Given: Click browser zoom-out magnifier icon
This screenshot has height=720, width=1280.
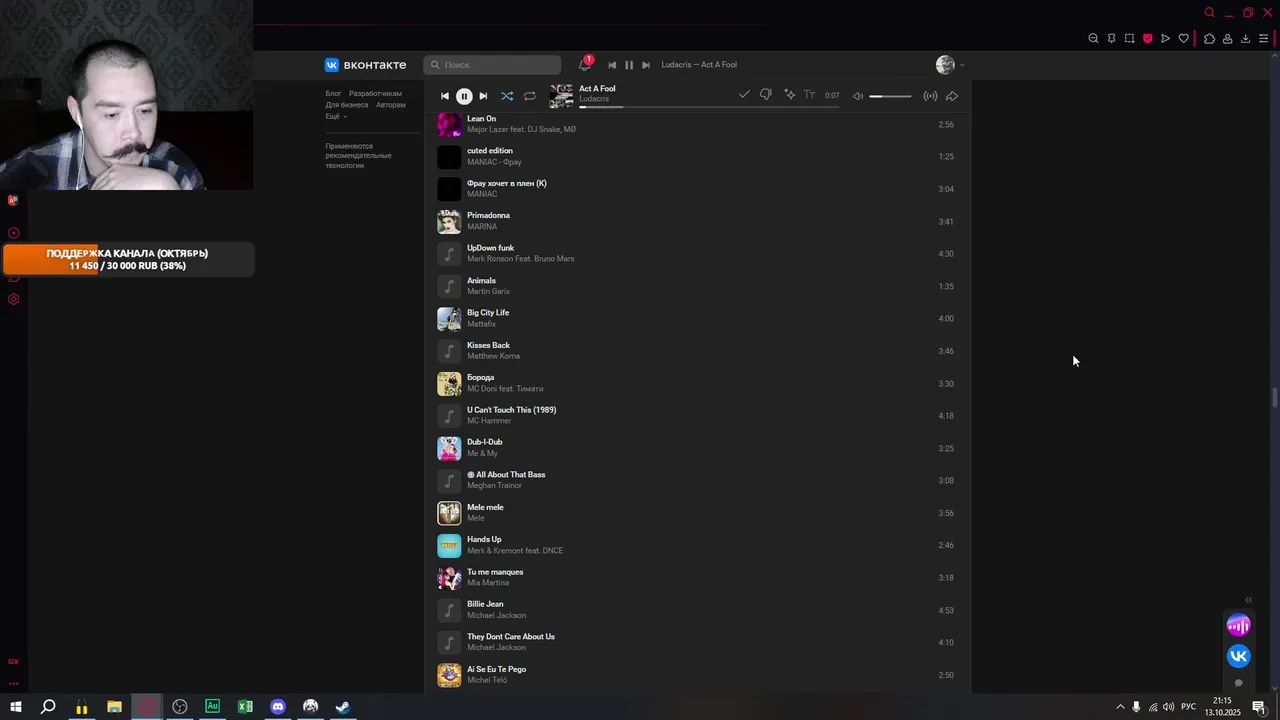Looking at the screenshot, I should 1093,38.
